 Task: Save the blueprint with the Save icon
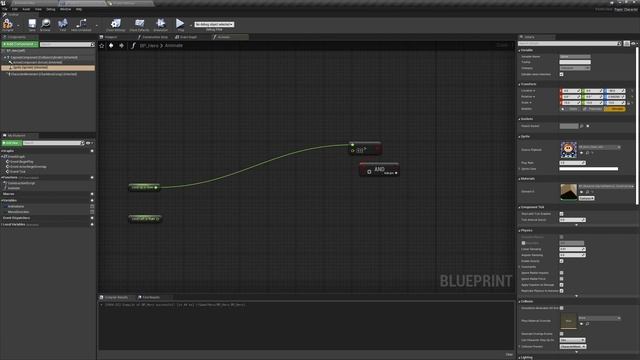tap(32, 24)
